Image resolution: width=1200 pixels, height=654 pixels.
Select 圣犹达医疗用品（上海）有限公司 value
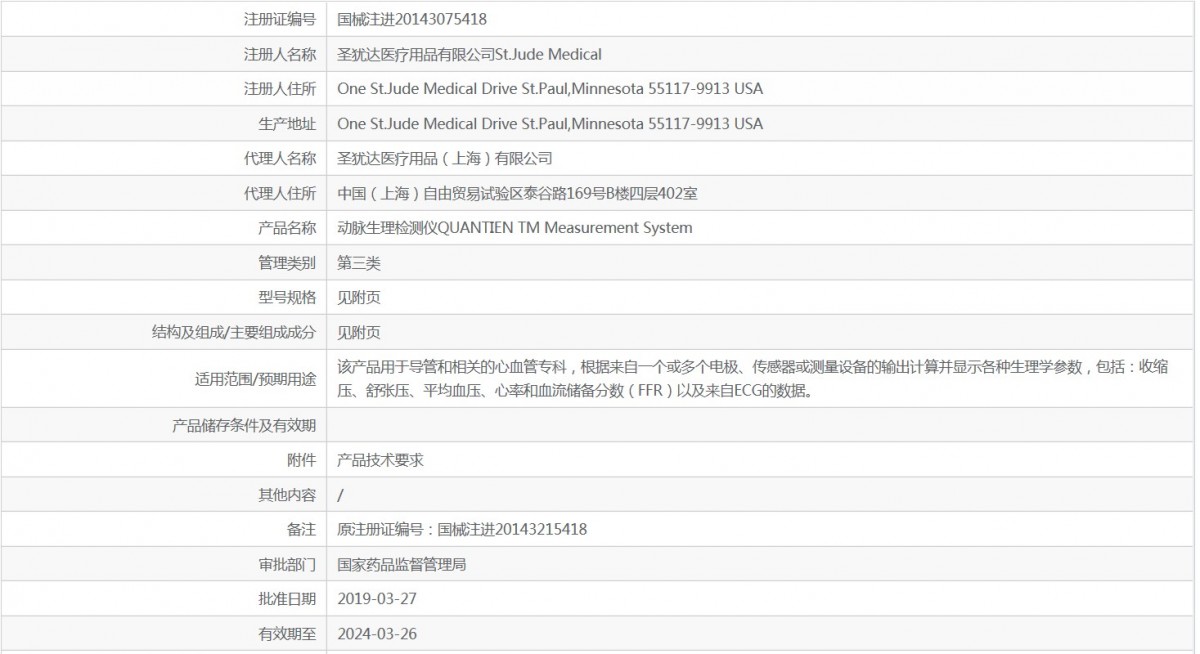(445, 158)
